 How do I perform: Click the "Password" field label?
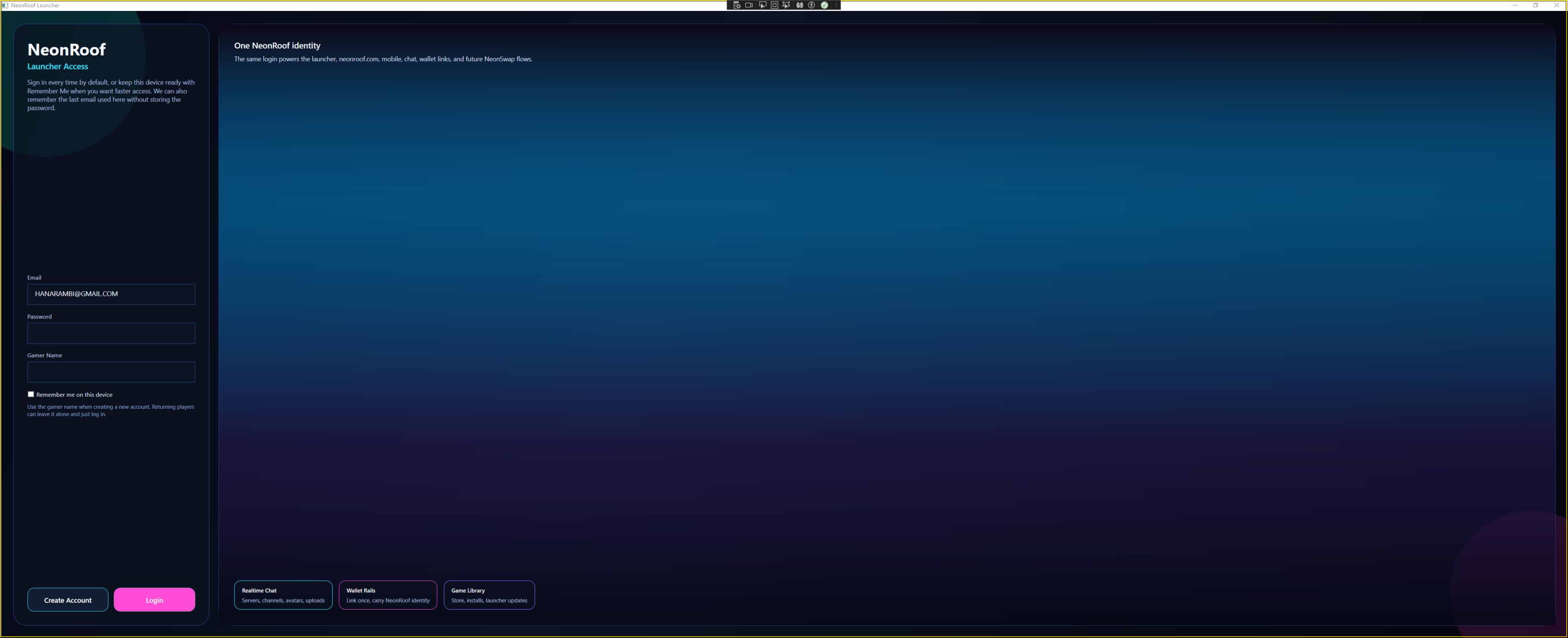40,317
